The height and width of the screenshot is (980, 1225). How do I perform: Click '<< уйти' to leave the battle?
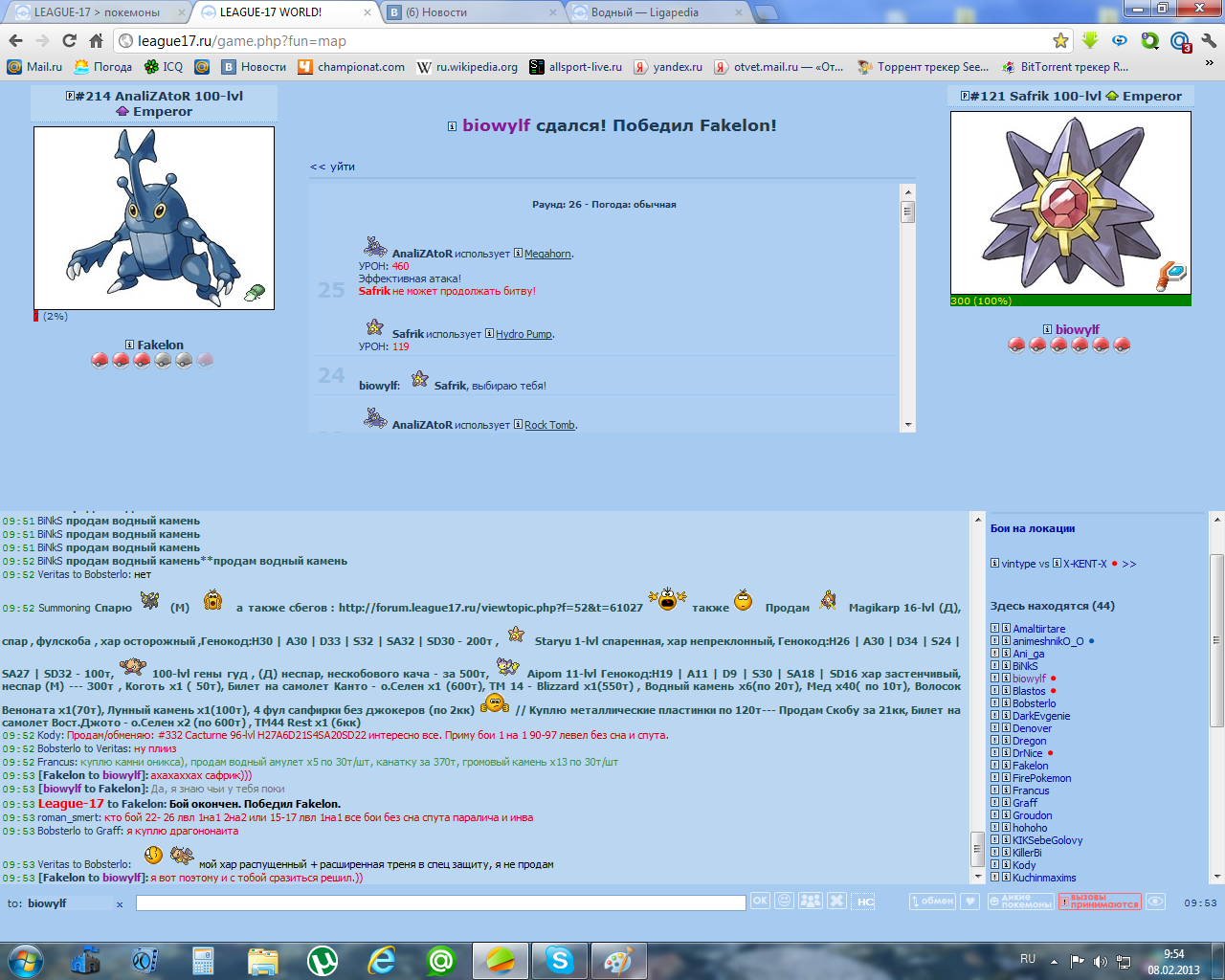click(332, 167)
